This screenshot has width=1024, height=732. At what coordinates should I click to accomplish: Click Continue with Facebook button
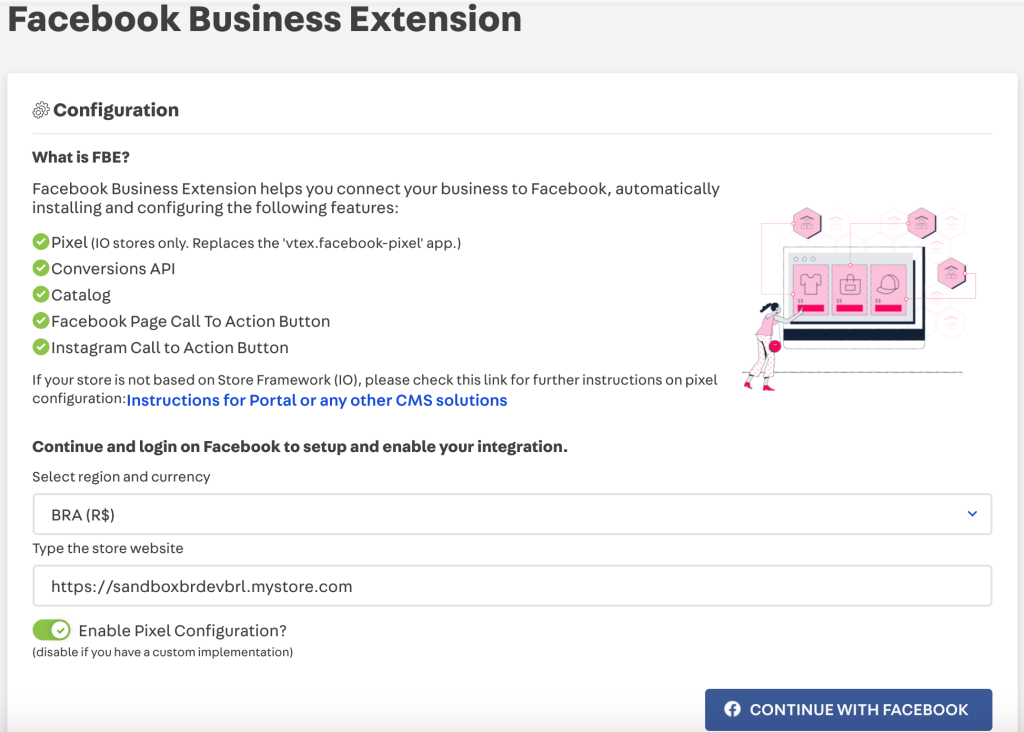(848, 709)
